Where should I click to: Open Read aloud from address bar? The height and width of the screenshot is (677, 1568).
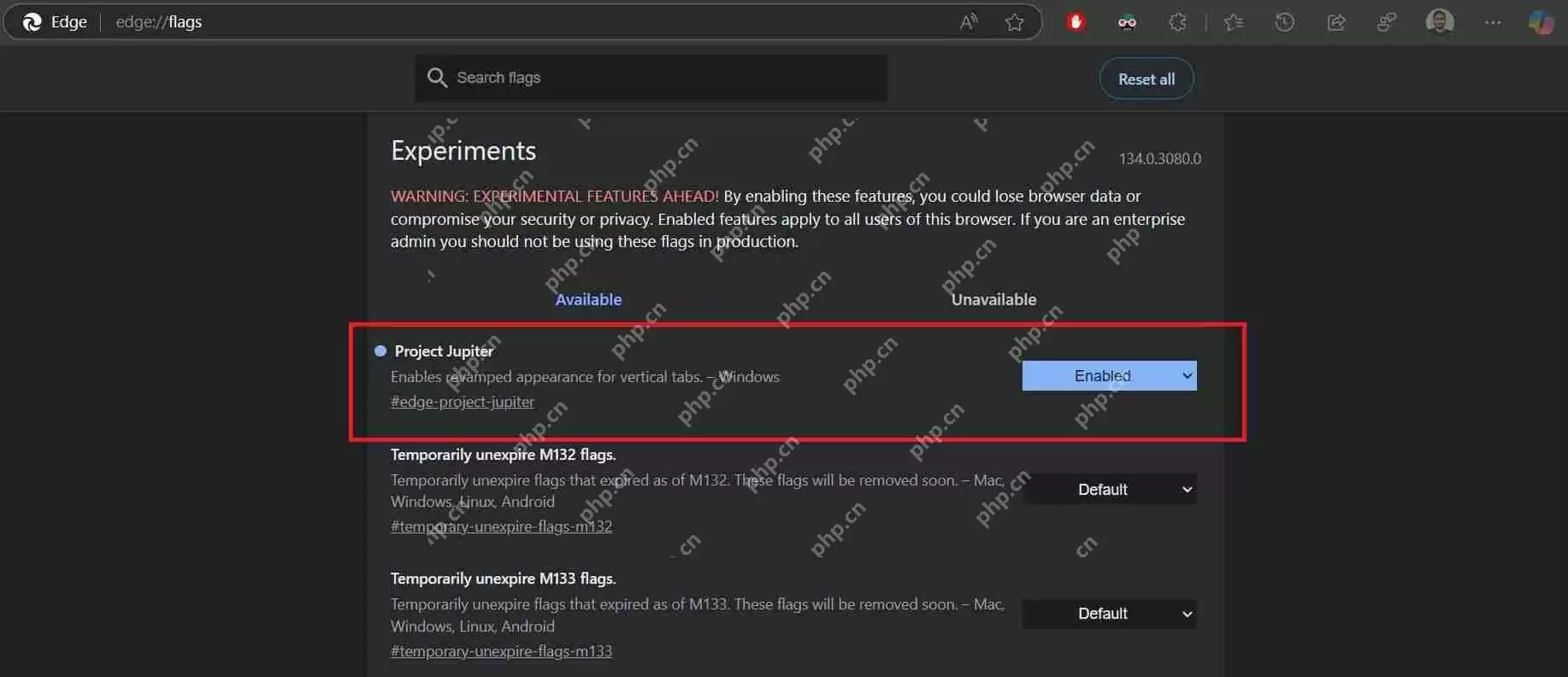pos(968,22)
